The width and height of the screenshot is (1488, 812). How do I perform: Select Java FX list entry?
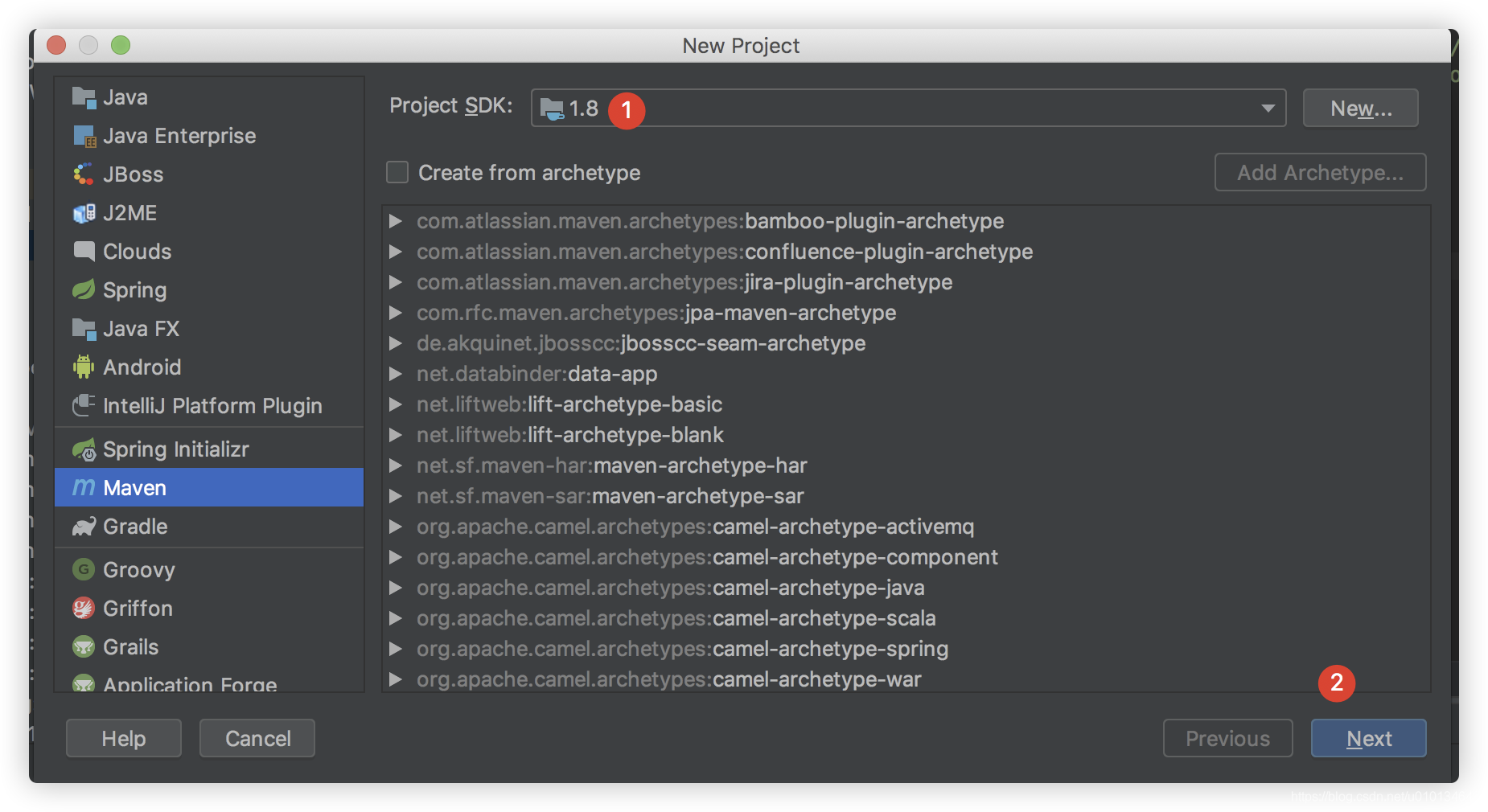(x=209, y=329)
